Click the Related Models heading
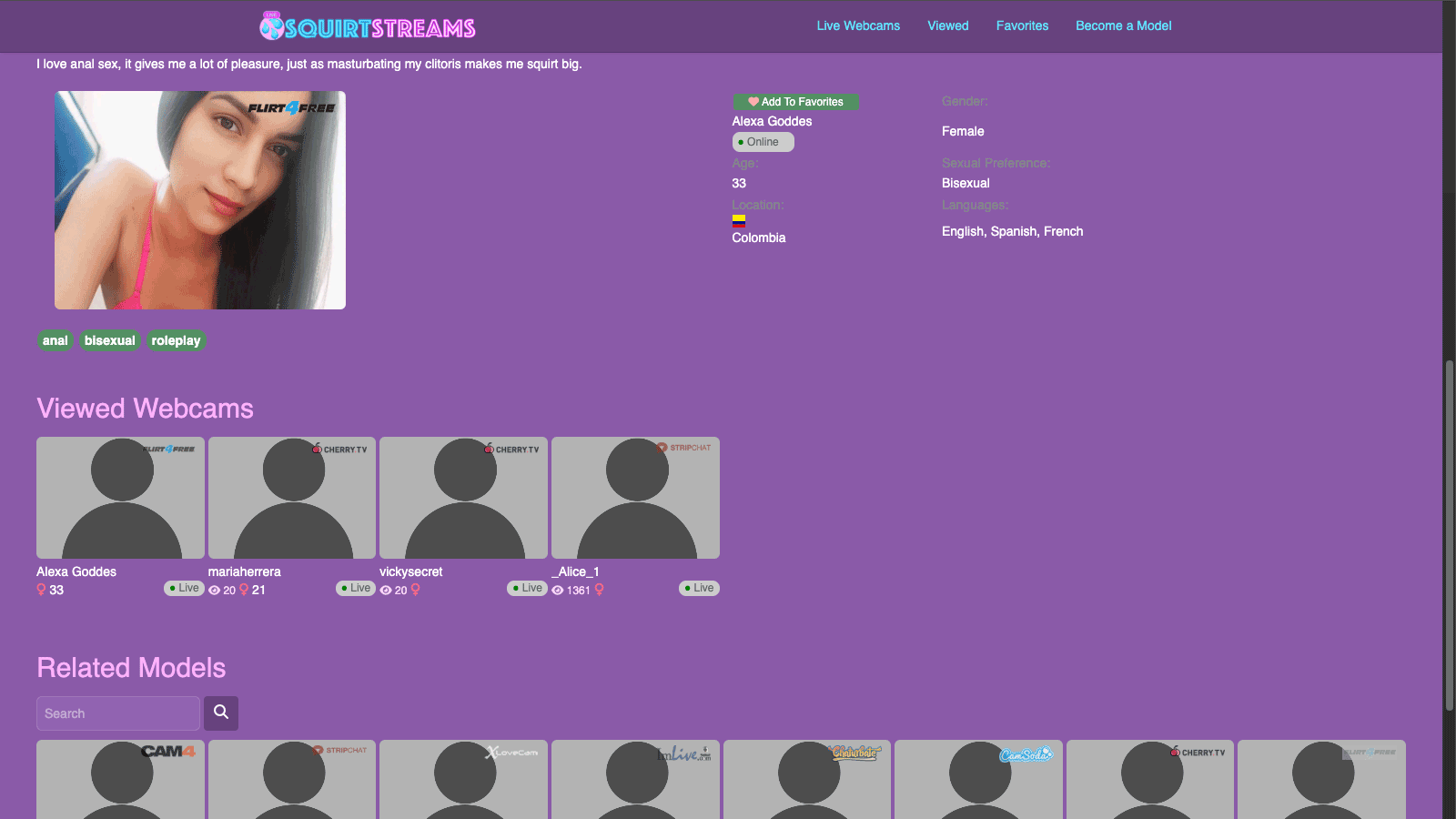Image resolution: width=1456 pixels, height=819 pixels. 131,668
